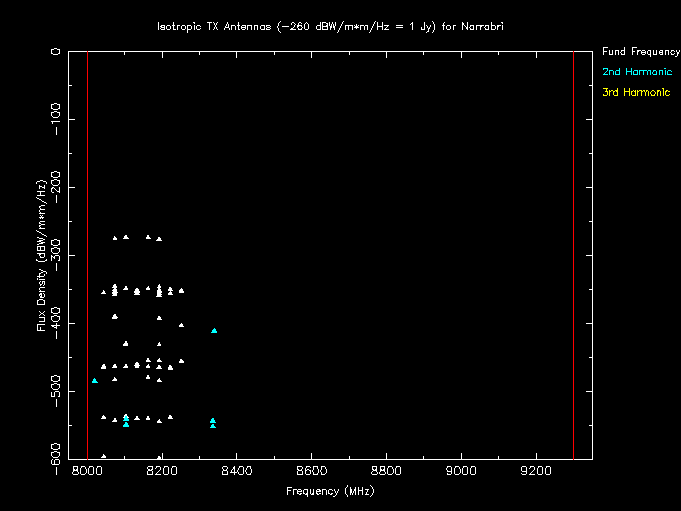Click the y-axis tick label -300
Screen dimensions: 681x511
point(55,255)
